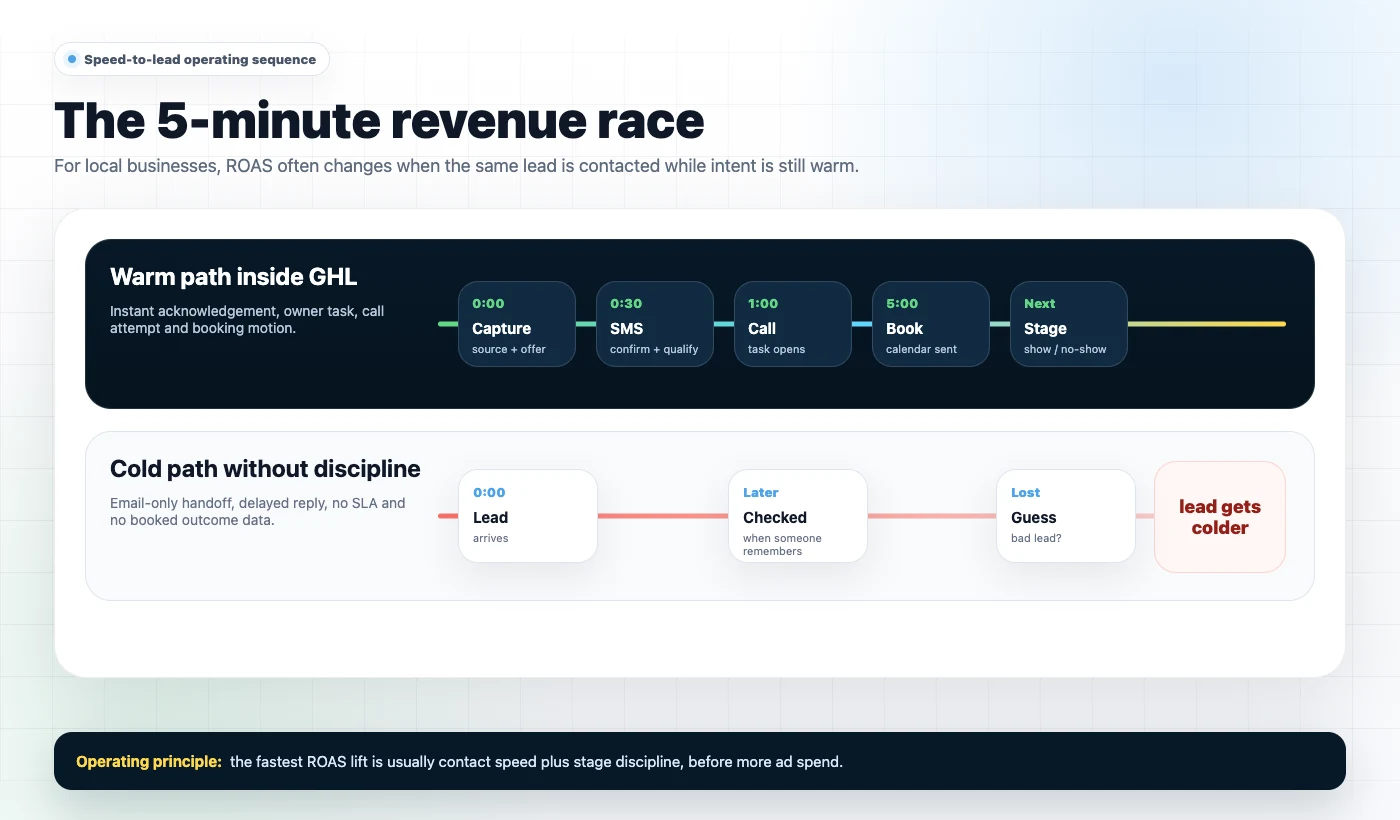Image resolution: width=1400 pixels, height=820 pixels.
Task: Click the Speed-to-lead operating sequence badge
Action: [x=192, y=59]
